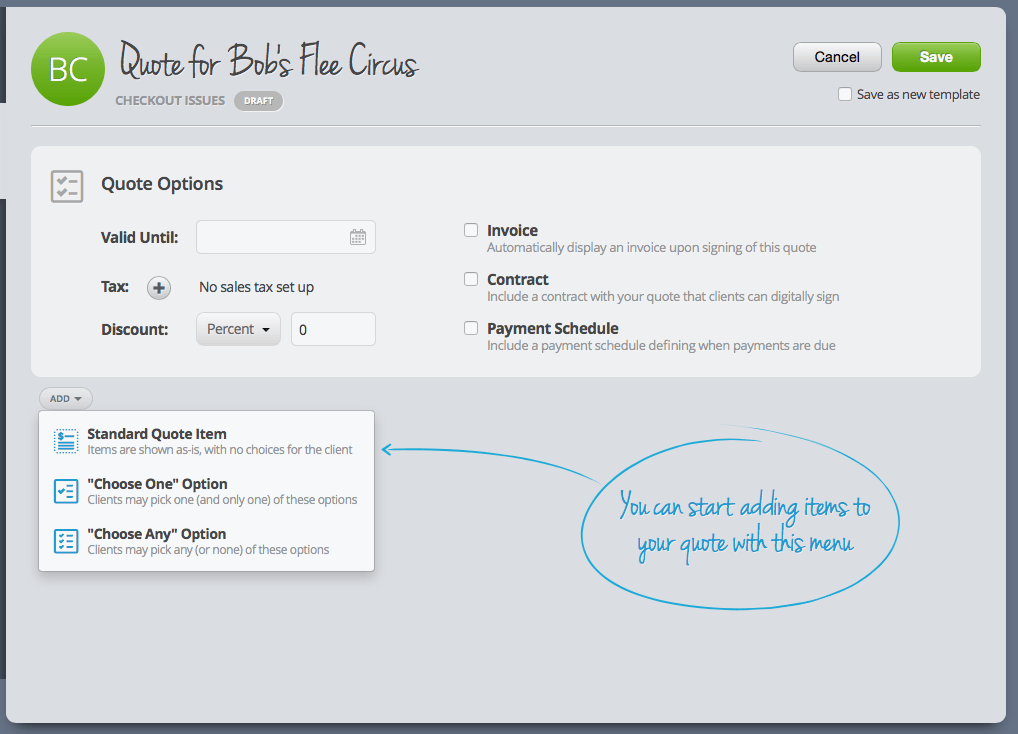Click the Standard Quote Item icon
The width and height of the screenshot is (1018, 734).
point(66,441)
